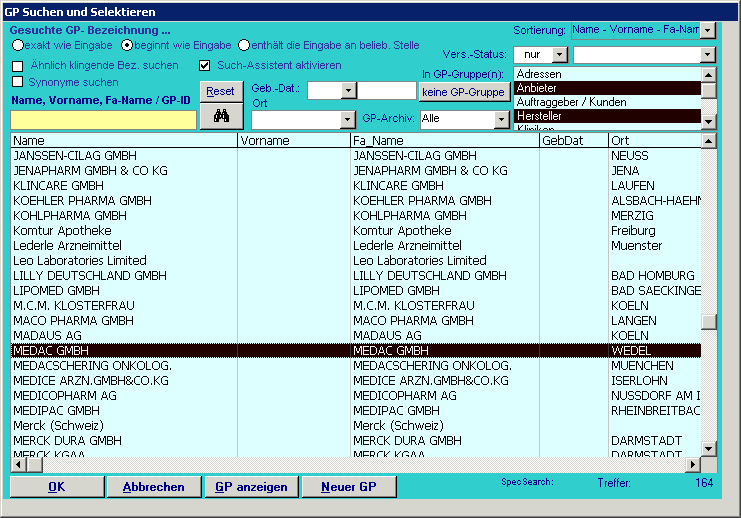The height and width of the screenshot is (518, 741).
Task: Select the 'LIPOMED GMBH' row
Action: pos(356,291)
